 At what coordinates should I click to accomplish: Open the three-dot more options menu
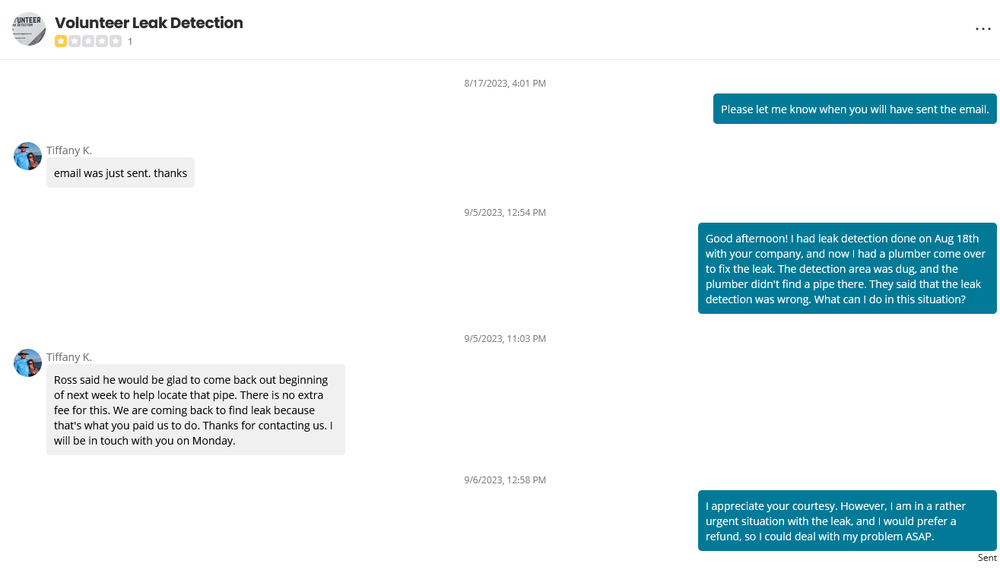983,29
